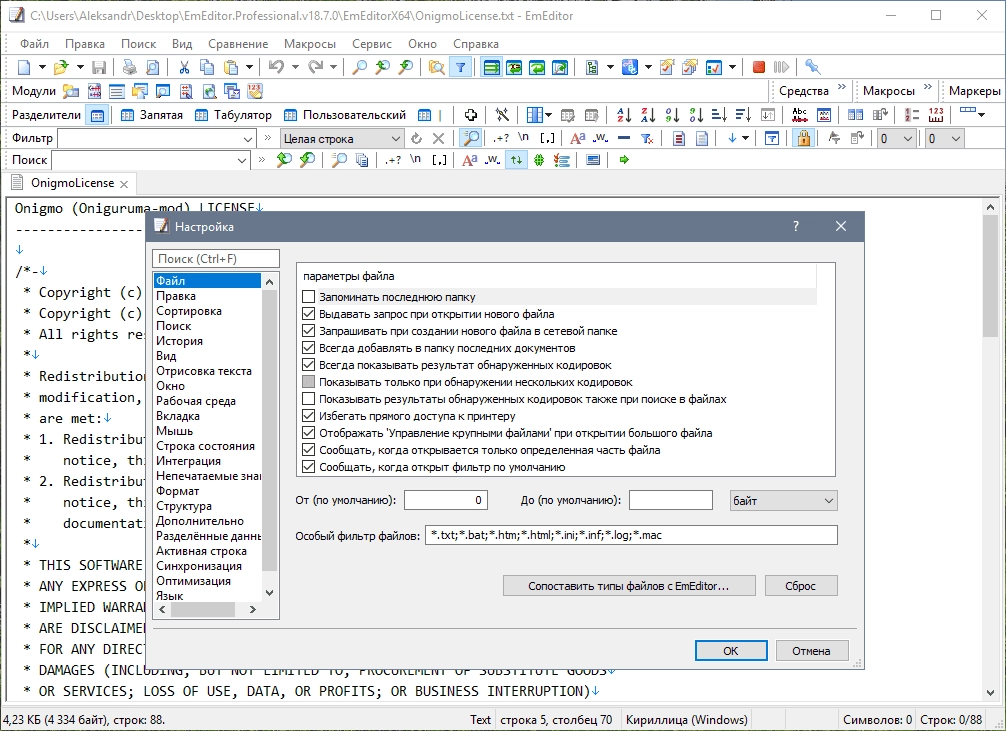Check 'Запоминать последнюю папку' checkbox
1006x731 pixels.
(309, 297)
